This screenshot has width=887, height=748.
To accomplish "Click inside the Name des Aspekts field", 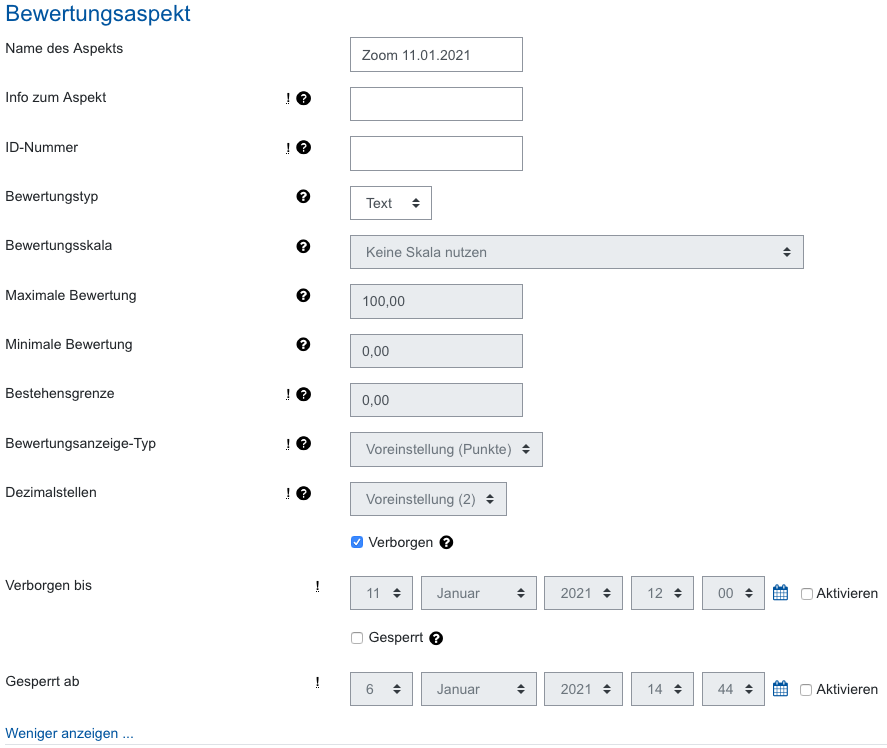I will click(x=436, y=54).
